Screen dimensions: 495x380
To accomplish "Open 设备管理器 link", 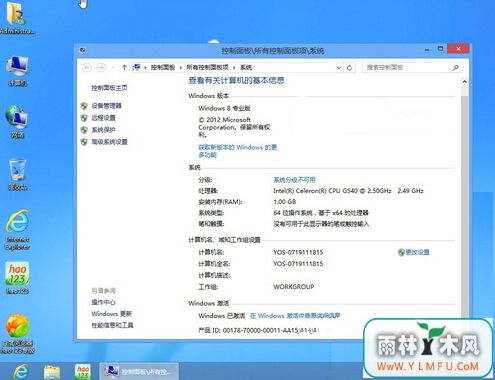I will point(107,106).
